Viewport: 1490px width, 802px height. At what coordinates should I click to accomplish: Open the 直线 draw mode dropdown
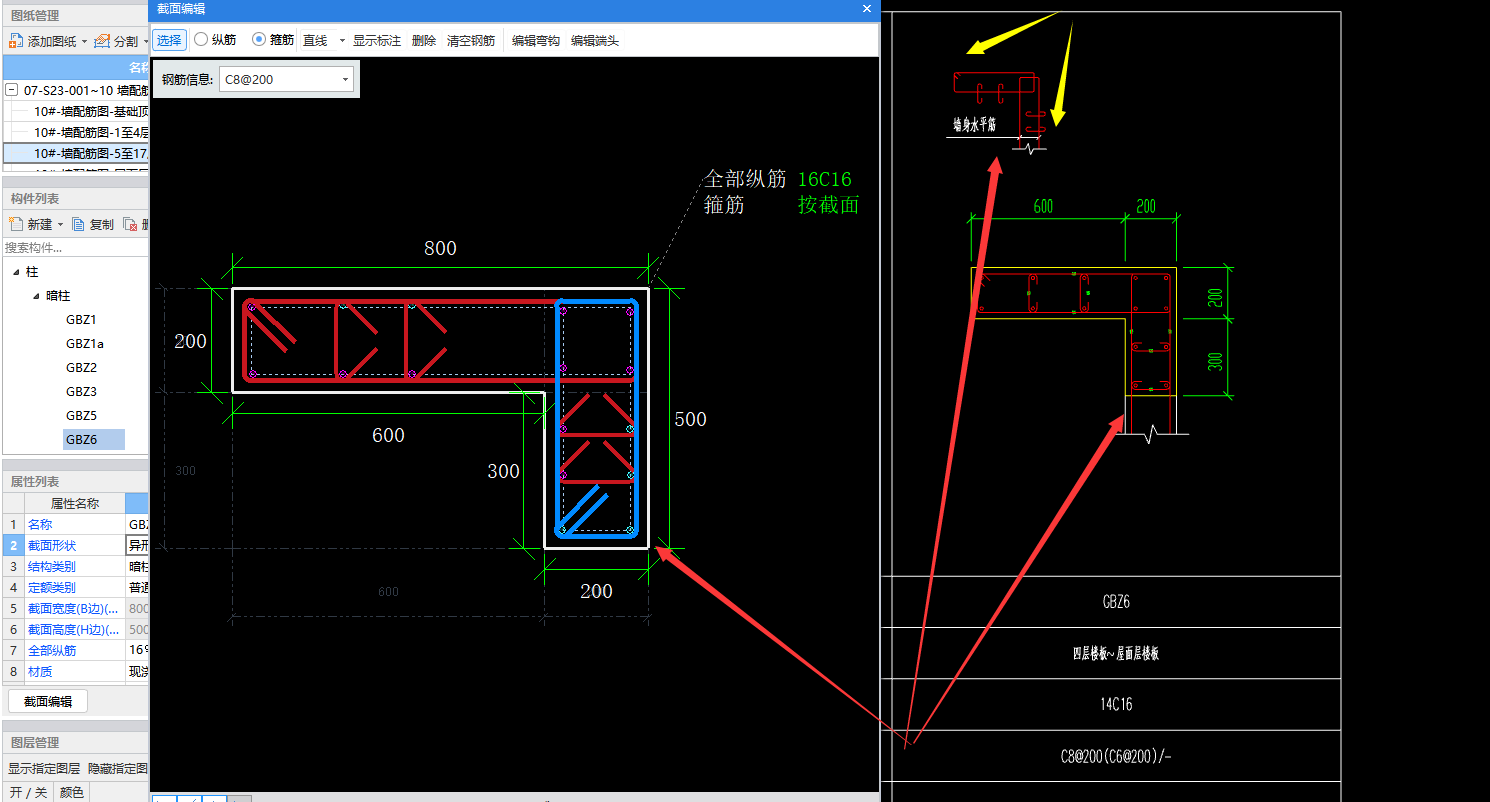pyautogui.click(x=342, y=41)
